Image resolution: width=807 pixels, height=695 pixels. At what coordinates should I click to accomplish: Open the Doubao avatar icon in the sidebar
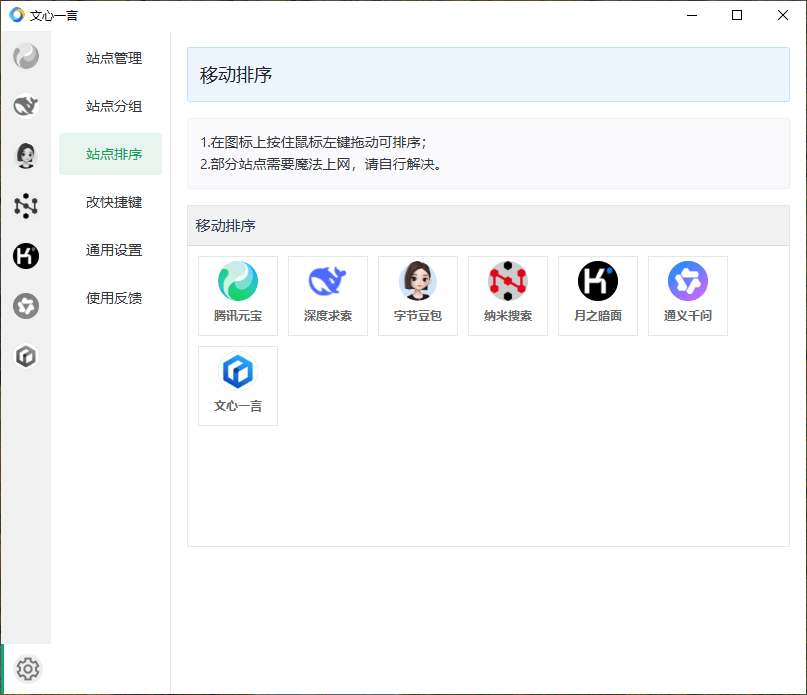26,156
